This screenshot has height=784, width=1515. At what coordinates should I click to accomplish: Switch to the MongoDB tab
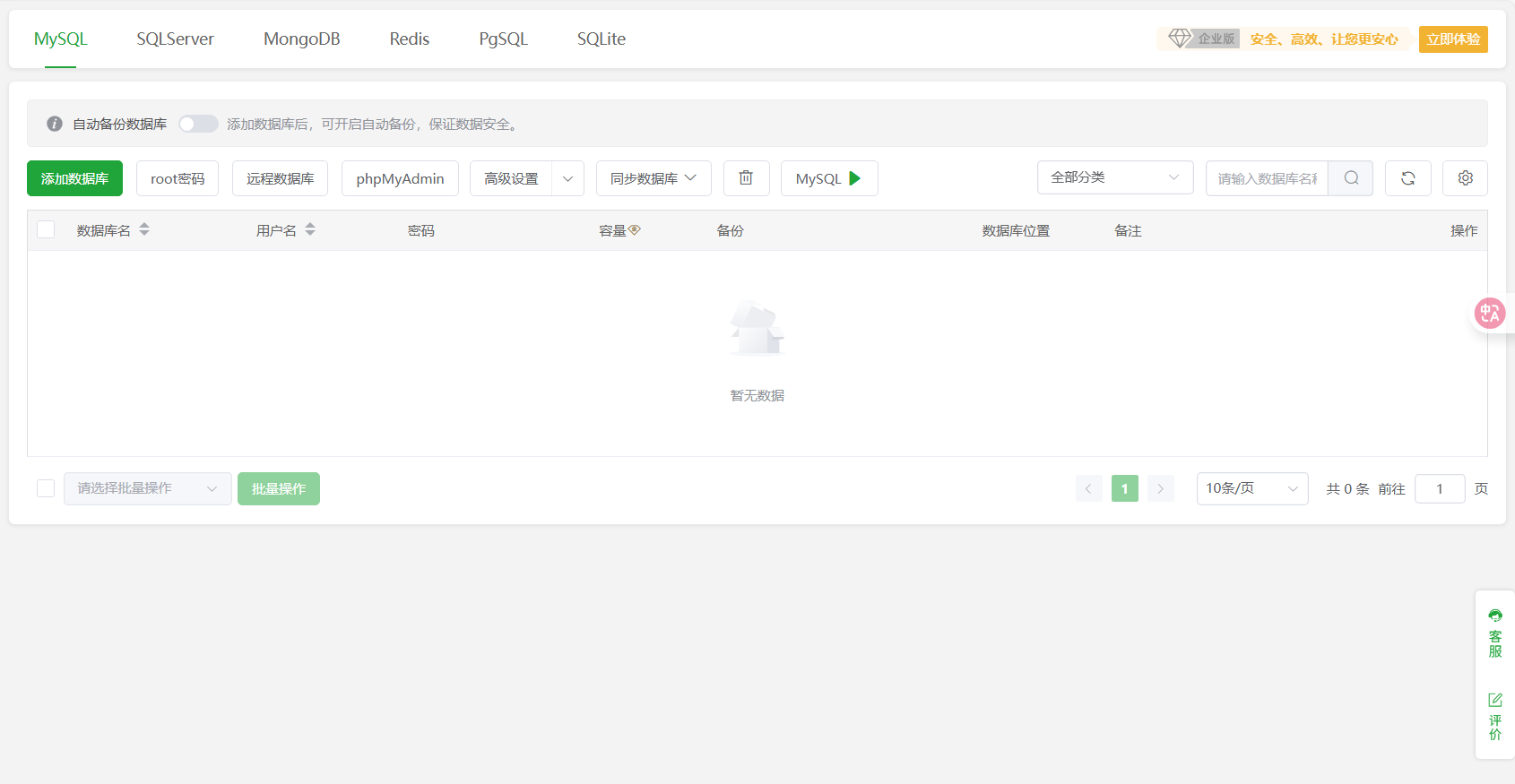(x=301, y=39)
